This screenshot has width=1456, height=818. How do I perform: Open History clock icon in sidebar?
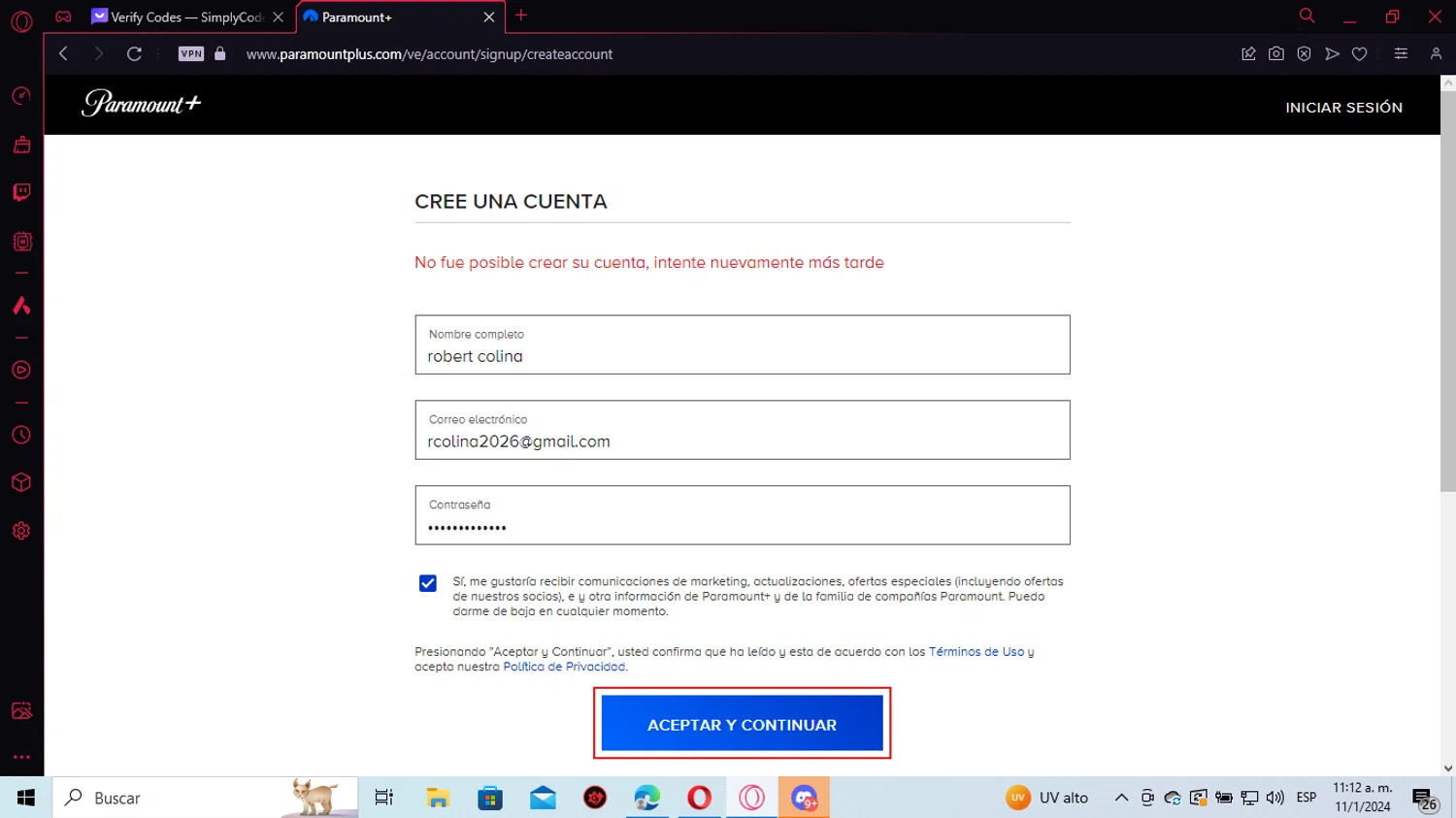(x=21, y=435)
